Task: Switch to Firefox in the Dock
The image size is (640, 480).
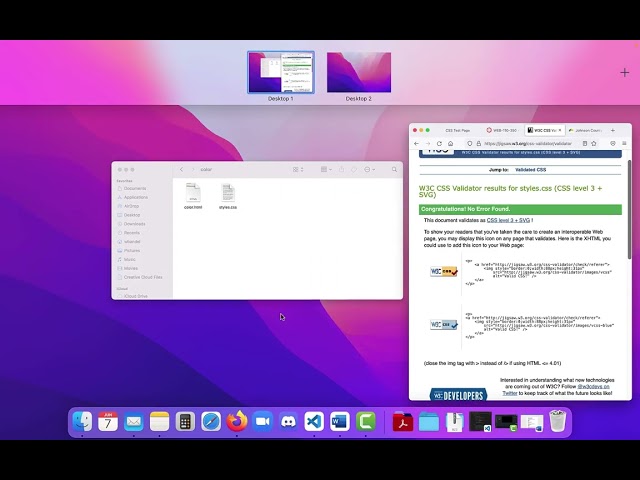Action: coord(237,421)
